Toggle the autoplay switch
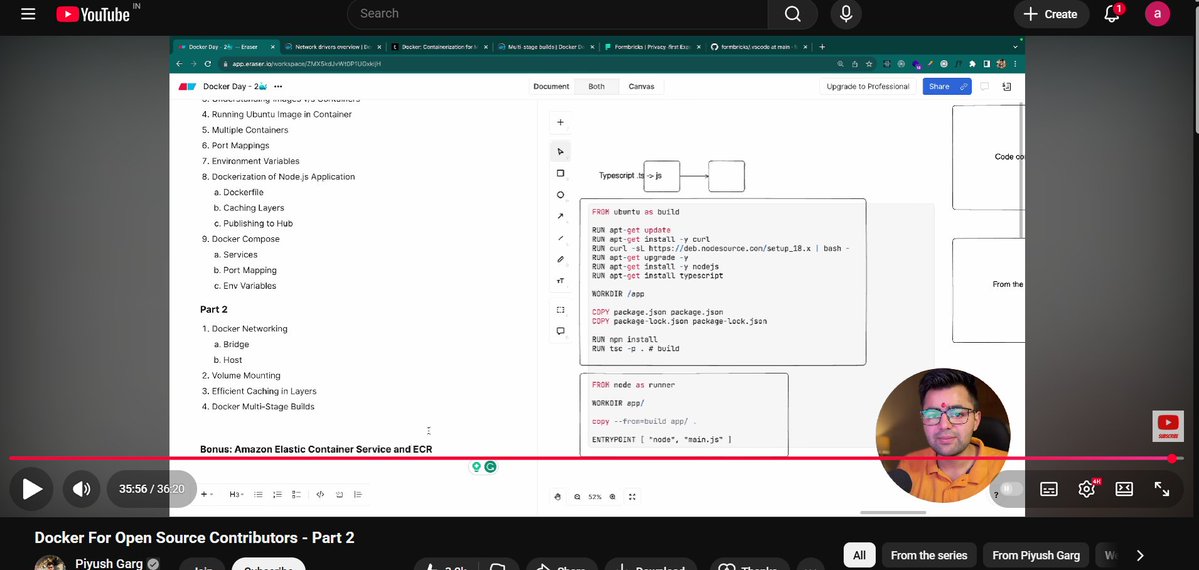This screenshot has width=1199, height=570. 1011,489
